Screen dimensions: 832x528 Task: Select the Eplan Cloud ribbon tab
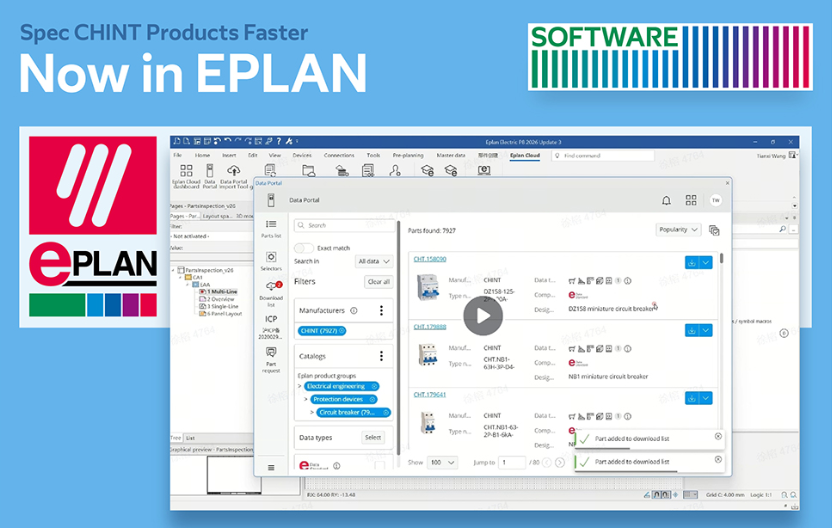tap(525, 155)
